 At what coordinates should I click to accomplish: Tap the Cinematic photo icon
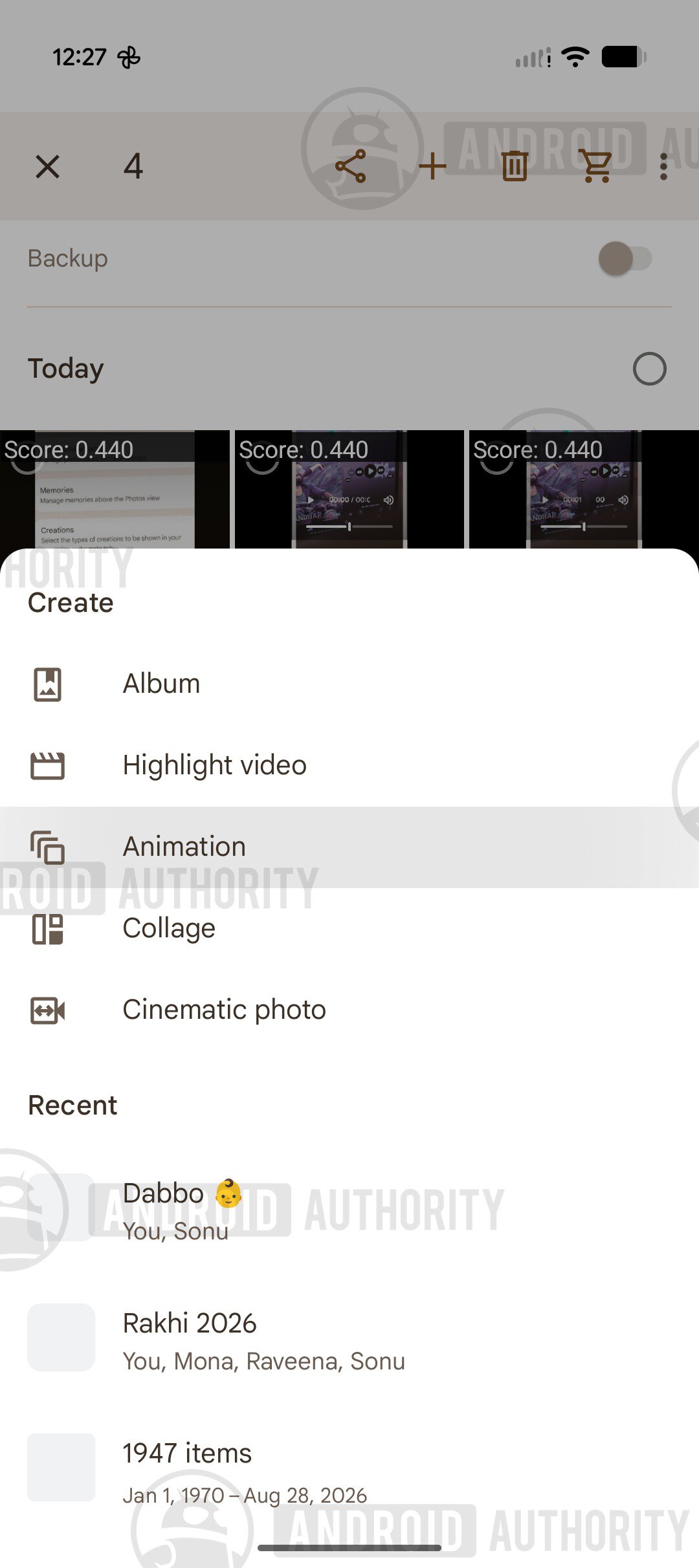47,1010
